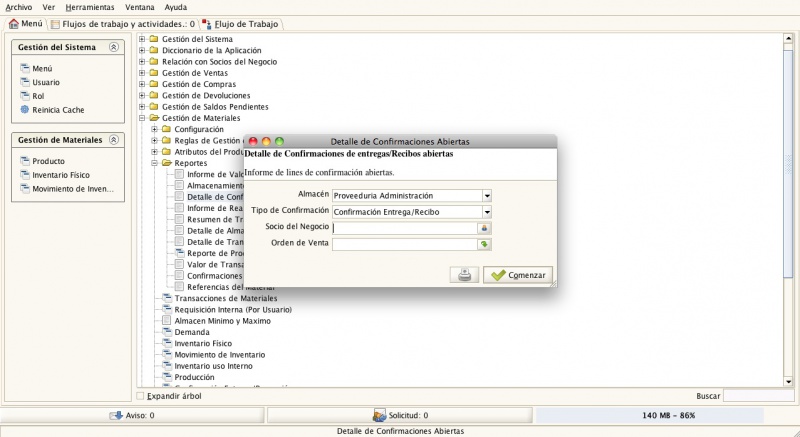Collapse the Reportes subfolder

click(x=154, y=163)
